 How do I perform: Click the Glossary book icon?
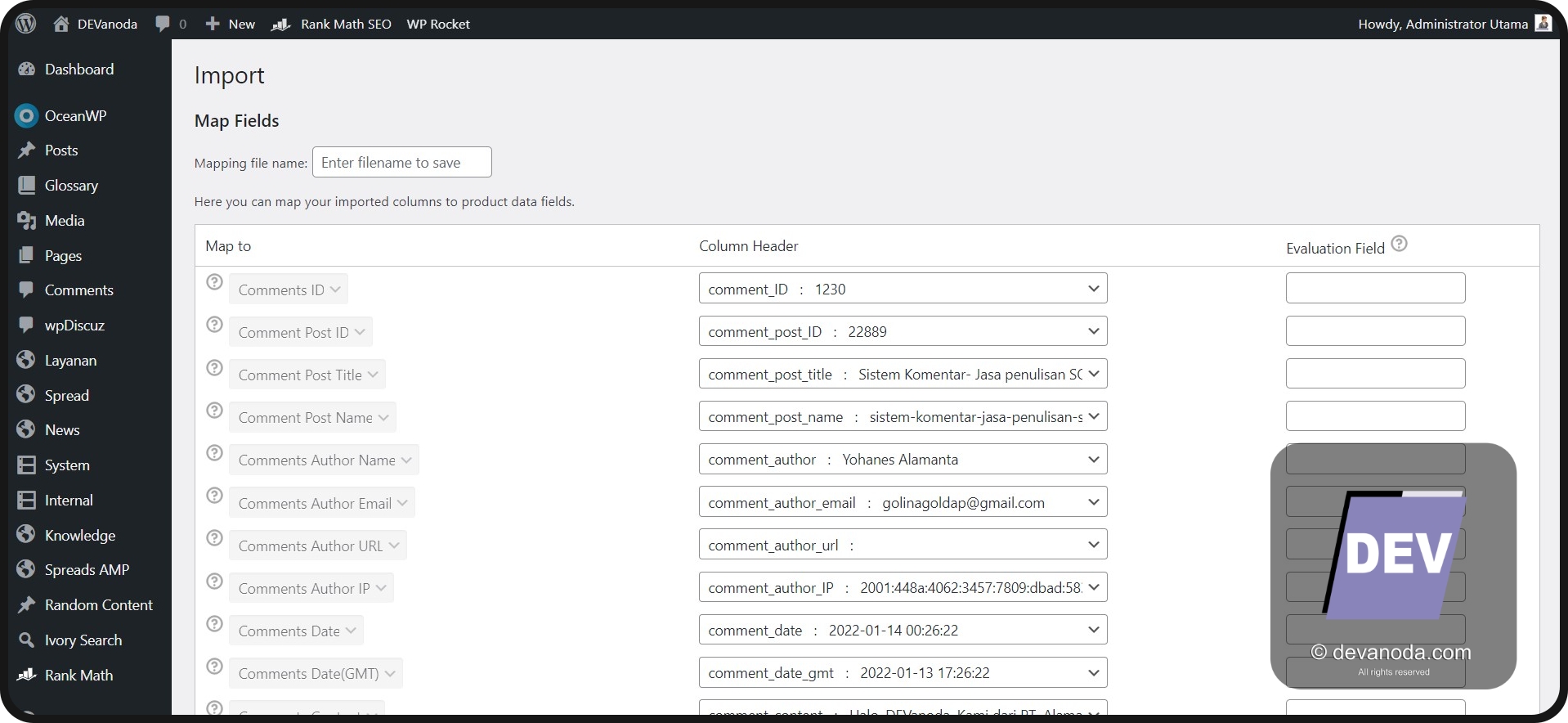click(27, 186)
